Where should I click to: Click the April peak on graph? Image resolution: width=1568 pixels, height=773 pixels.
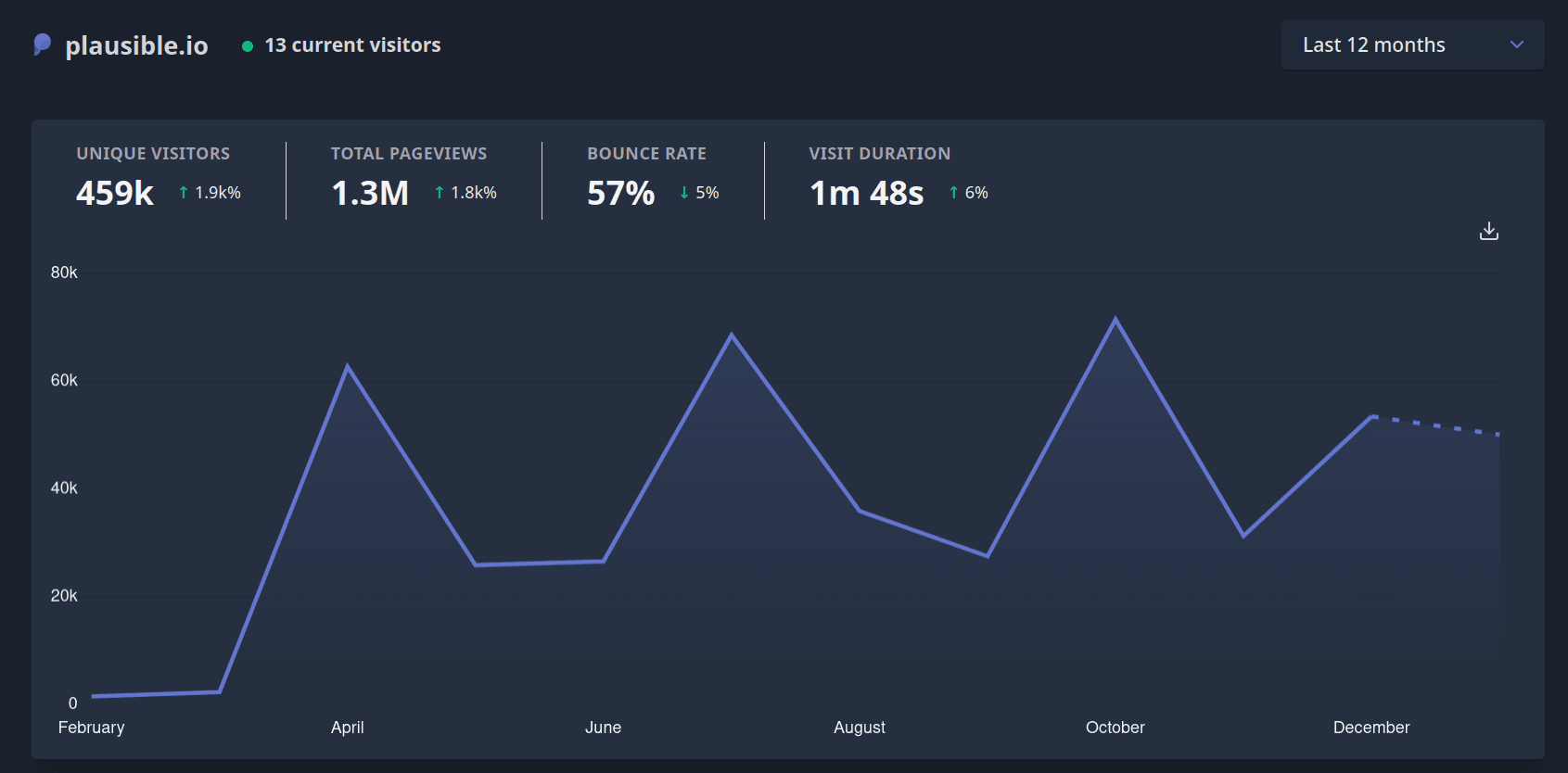348,367
